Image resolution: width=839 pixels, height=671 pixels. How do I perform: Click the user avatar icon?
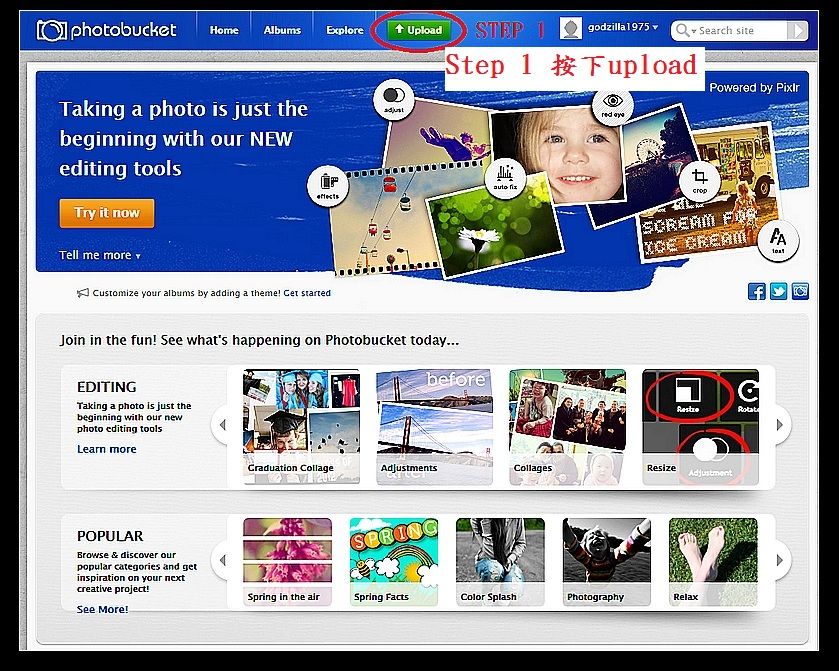tap(570, 28)
